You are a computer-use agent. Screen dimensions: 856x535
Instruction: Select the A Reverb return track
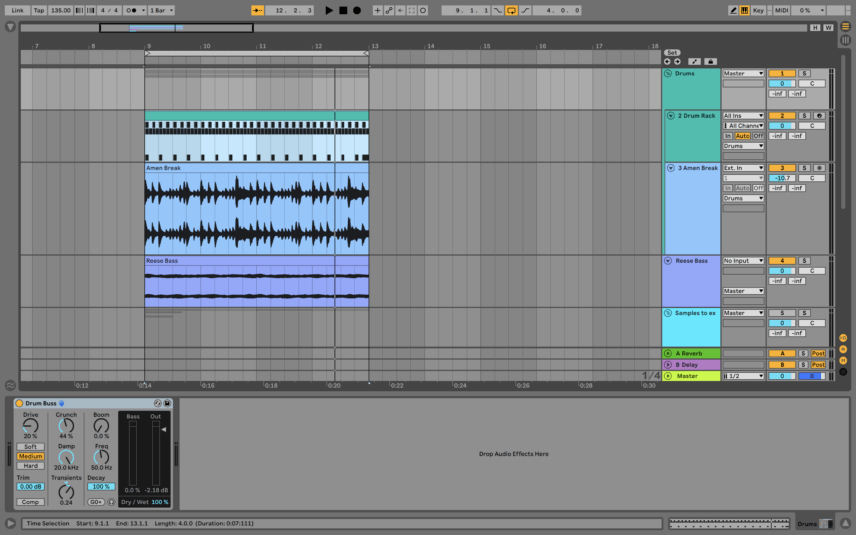(x=691, y=353)
